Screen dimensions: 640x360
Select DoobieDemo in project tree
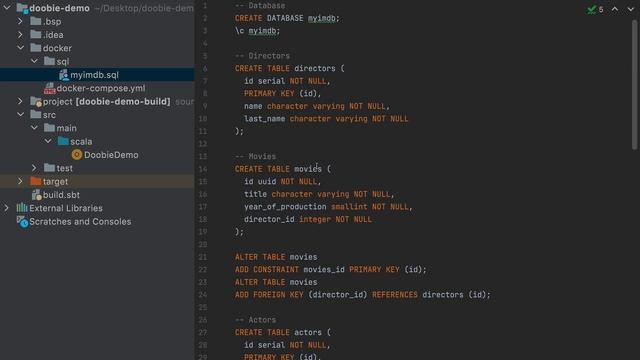pyautogui.click(x=111, y=155)
